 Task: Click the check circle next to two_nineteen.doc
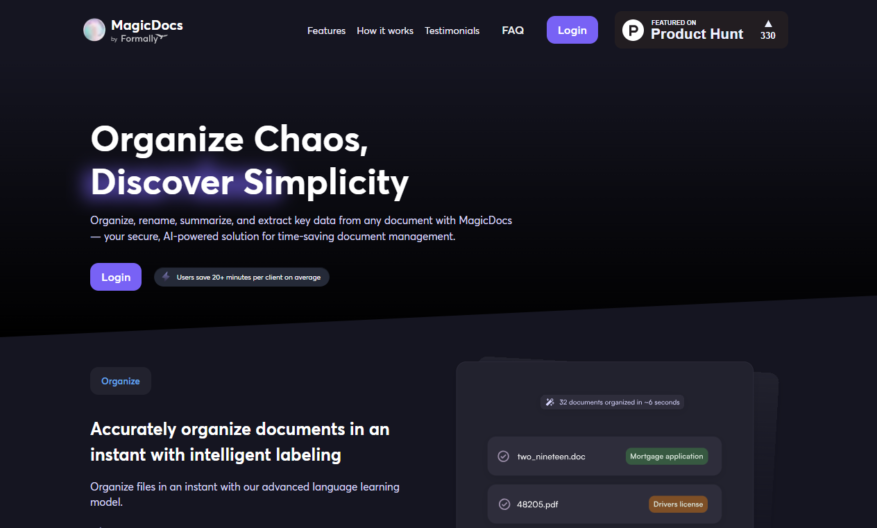[503, 456]
